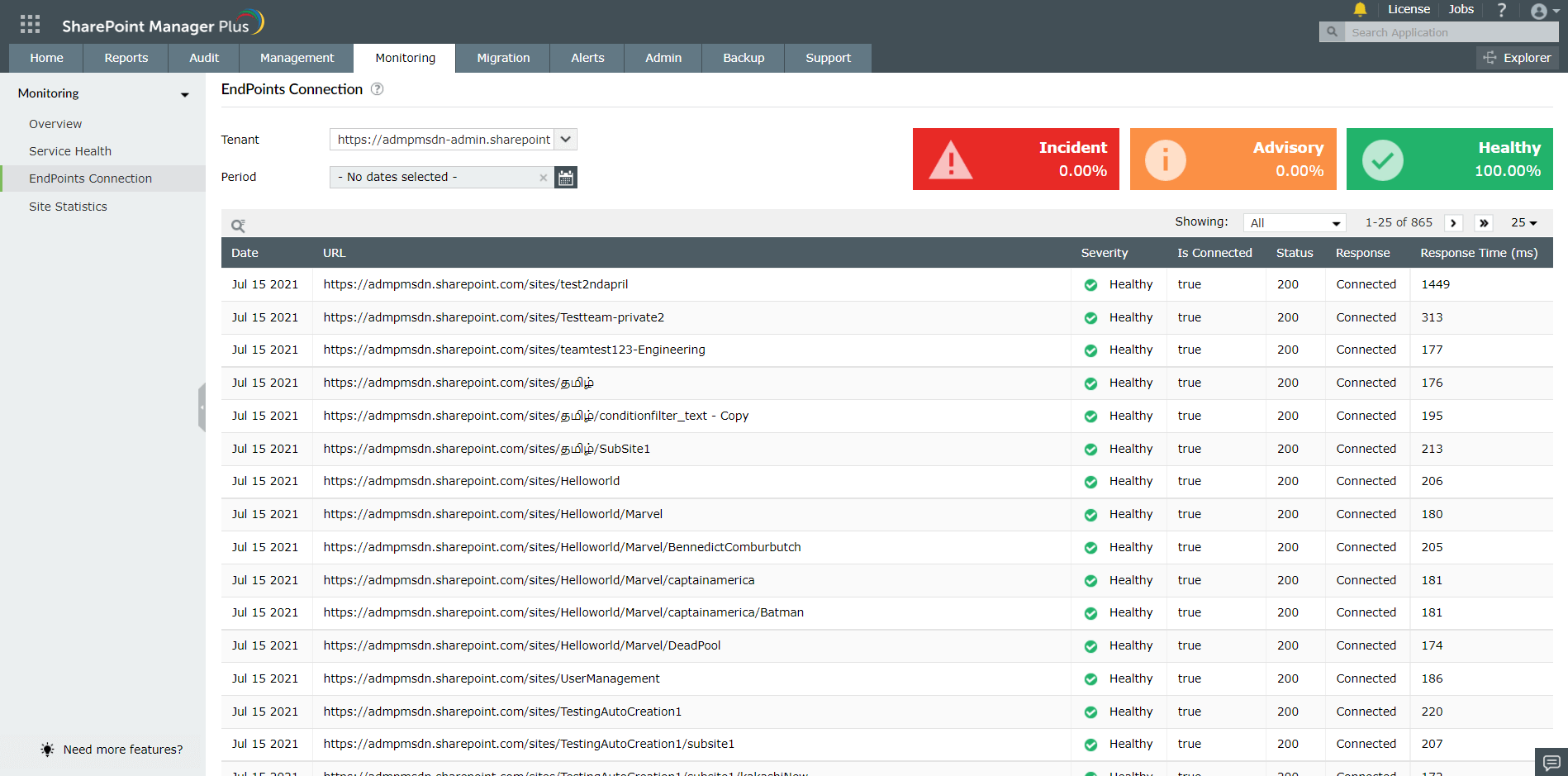Click the column search magnifier above the table
Viewport: 1568px width, 776px height.
click(x=239, y=225)
